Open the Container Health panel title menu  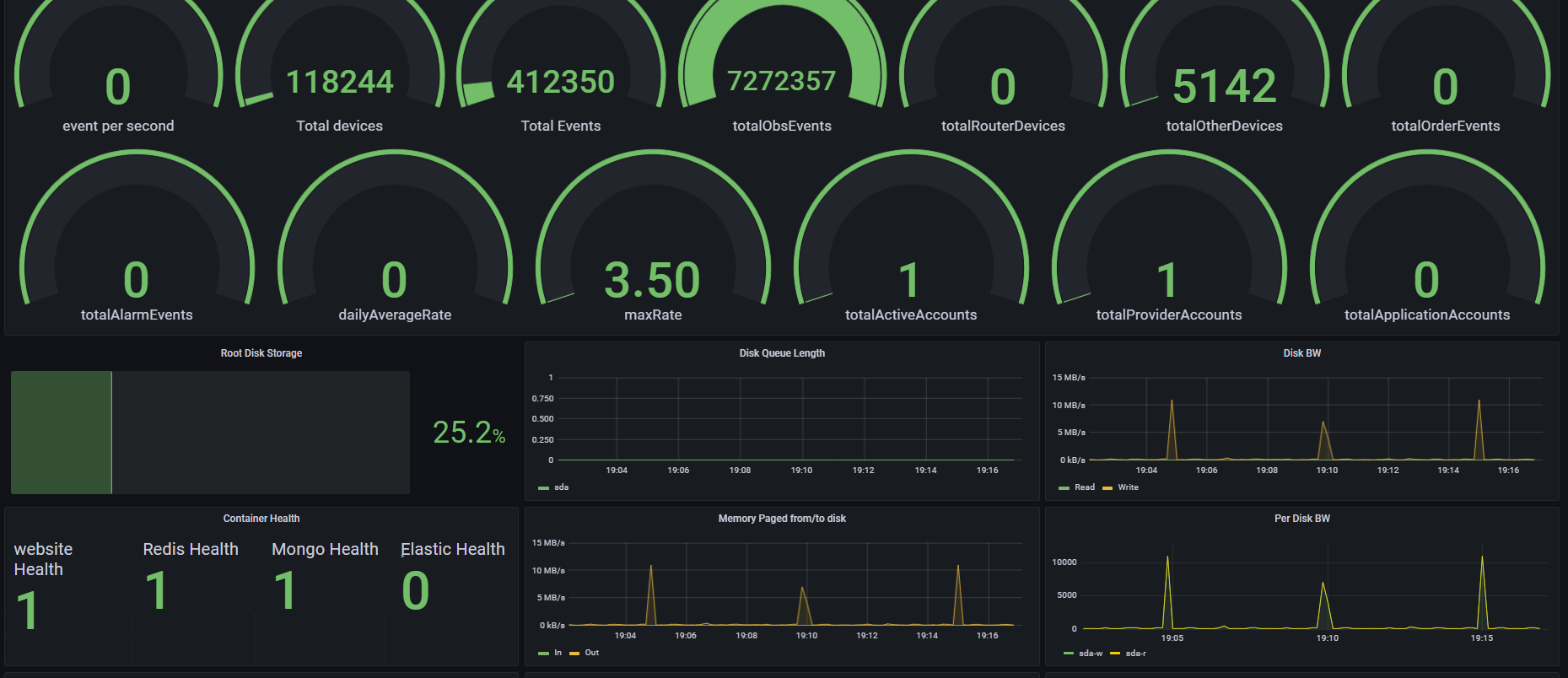click(x=261, y=519)
